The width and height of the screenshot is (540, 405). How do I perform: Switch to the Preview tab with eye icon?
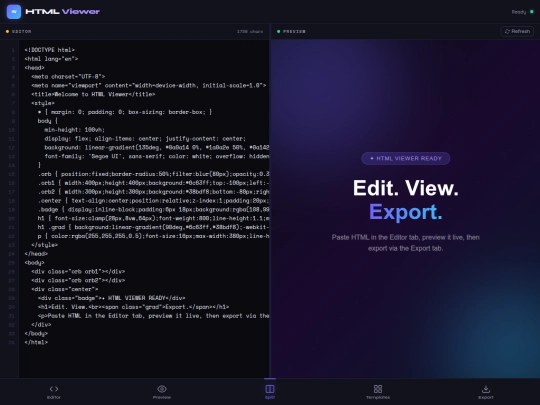(162, 392)
